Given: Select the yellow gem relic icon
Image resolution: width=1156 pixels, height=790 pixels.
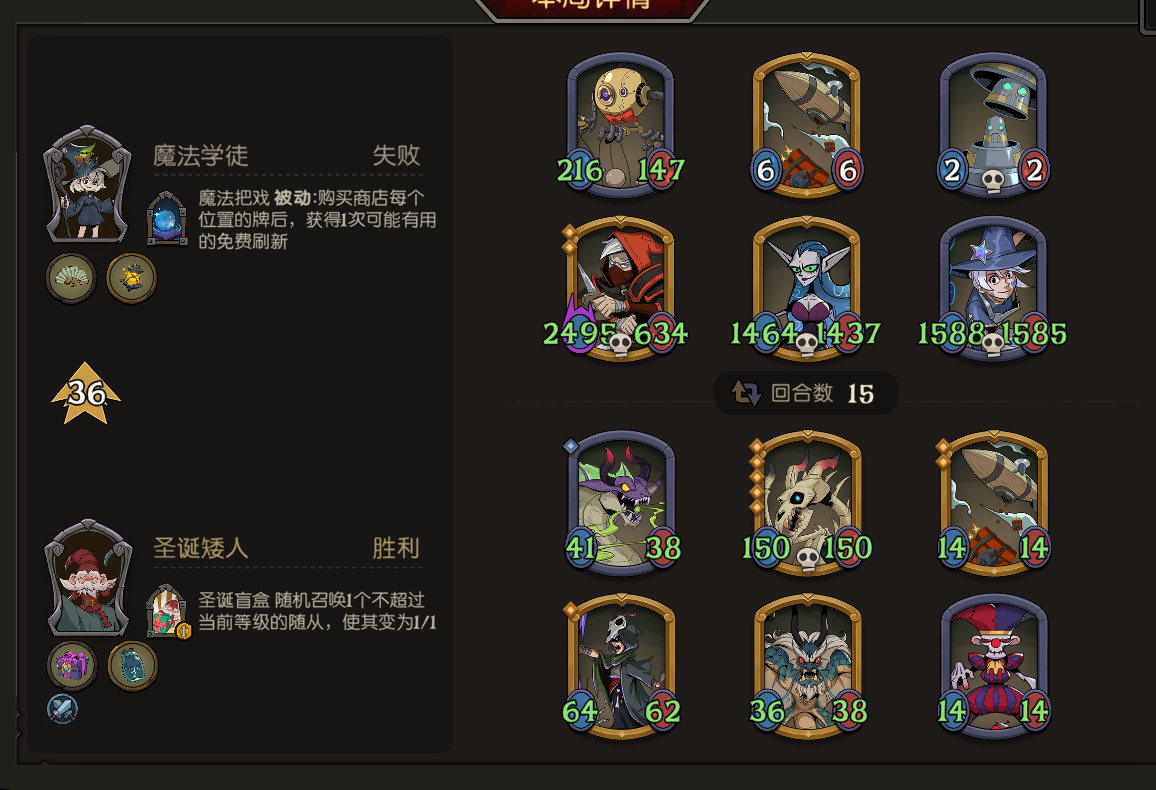Looking at the screenshot, I should point(131,279).
